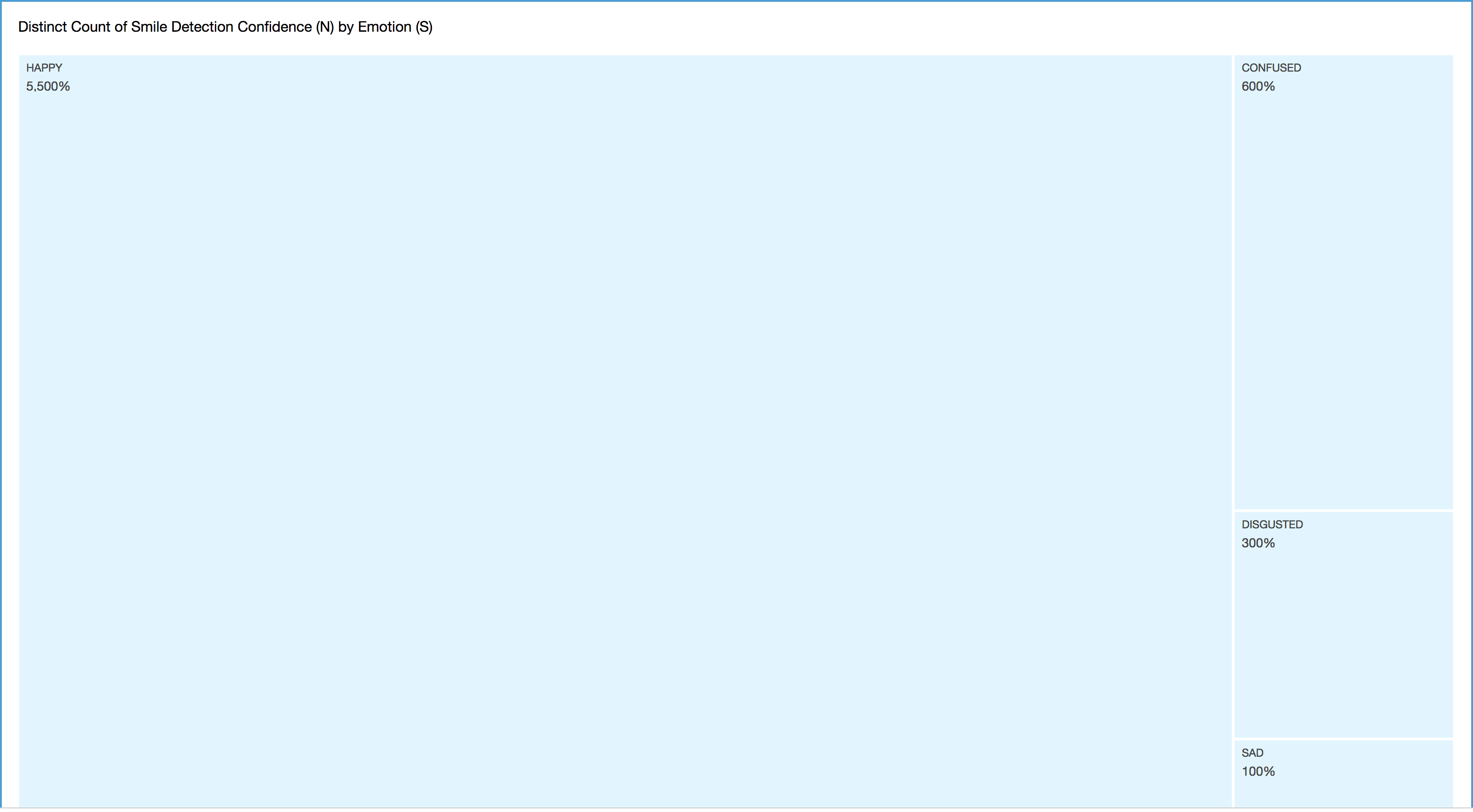Select the HAPPY treemap tile
Image resolution: width=1473 pixels, height=812 pixels.
coord(625,432)
